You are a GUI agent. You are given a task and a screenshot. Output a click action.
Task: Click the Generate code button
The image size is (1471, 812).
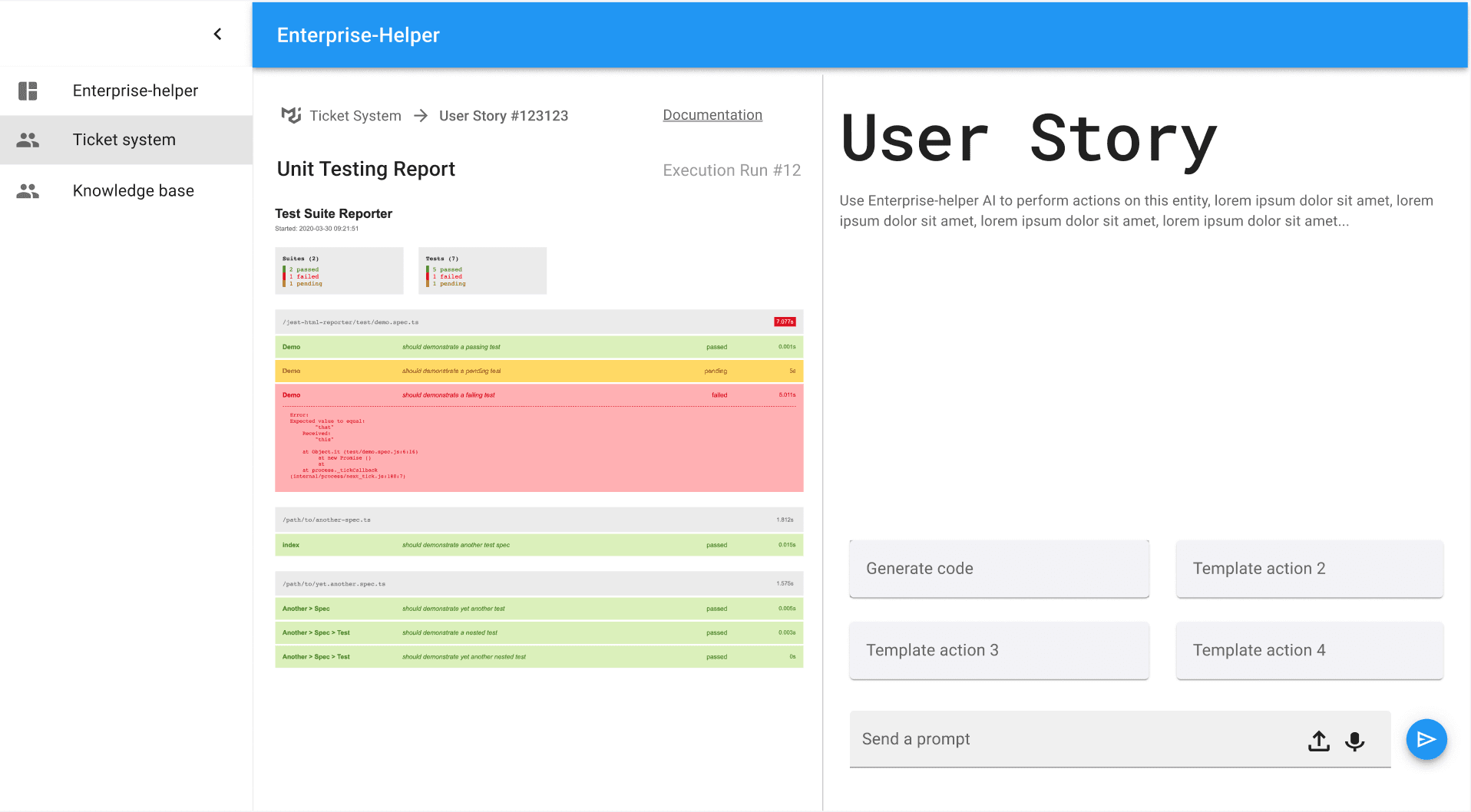(x=998, y=569)
